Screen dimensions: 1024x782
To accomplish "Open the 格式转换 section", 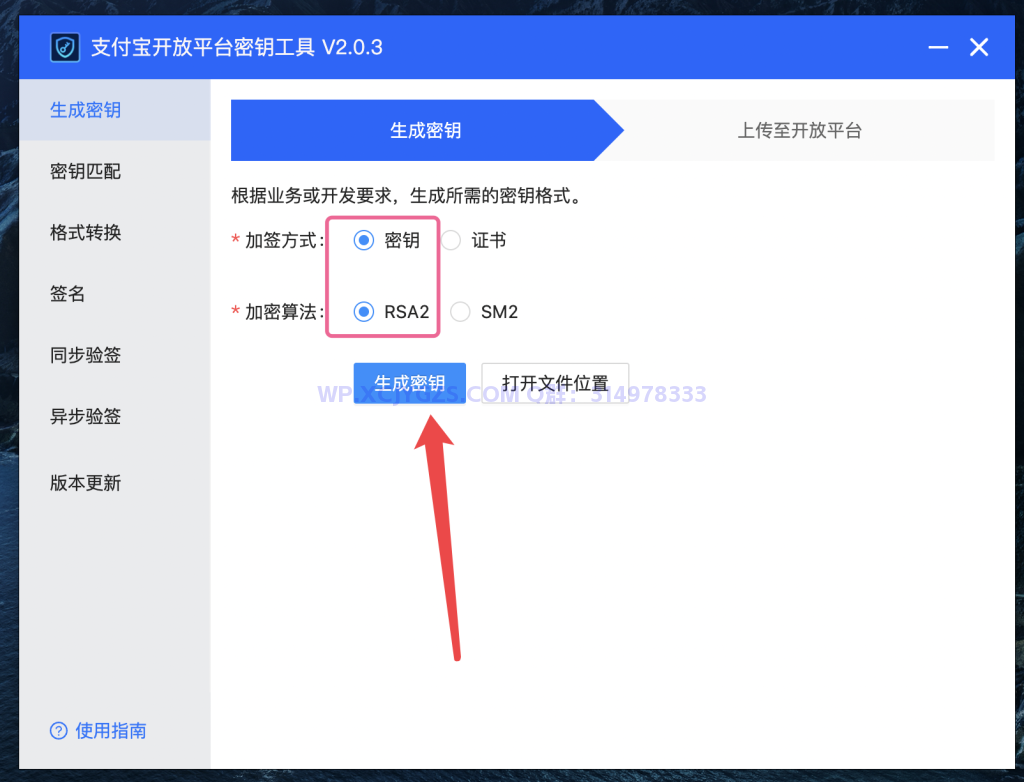I will (85, 233).
